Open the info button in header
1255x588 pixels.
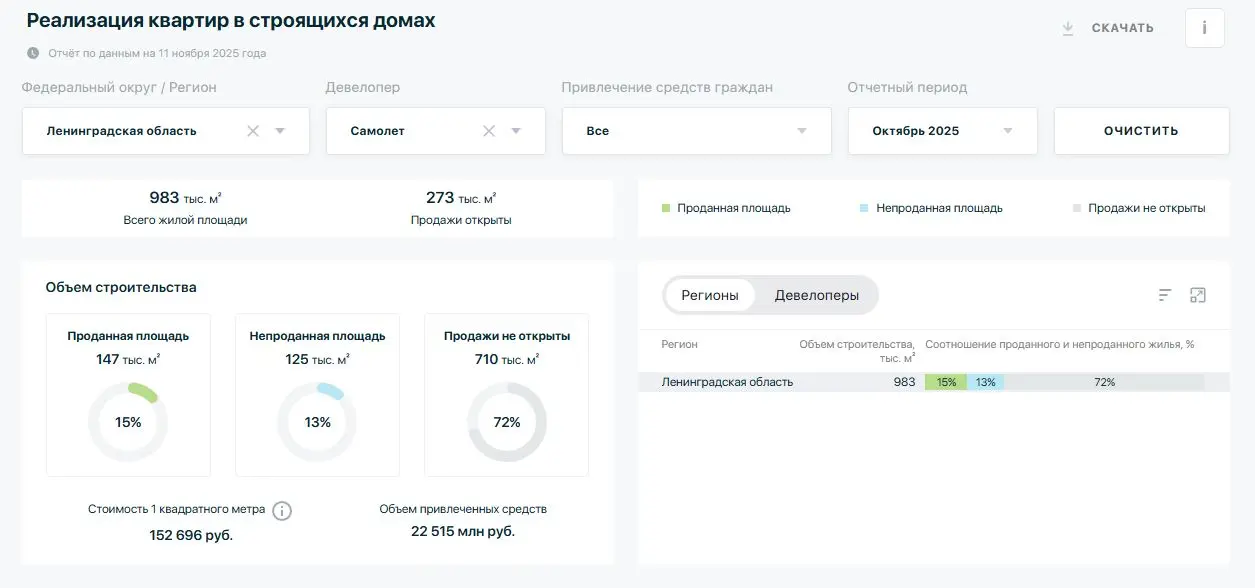1204,28
